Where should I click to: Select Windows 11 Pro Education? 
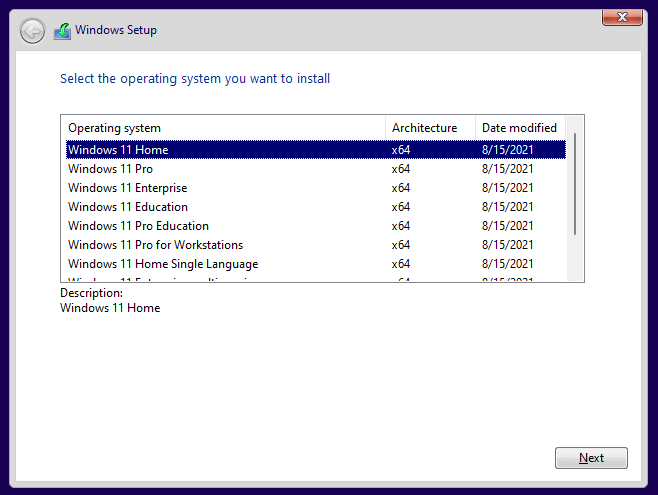316,226
